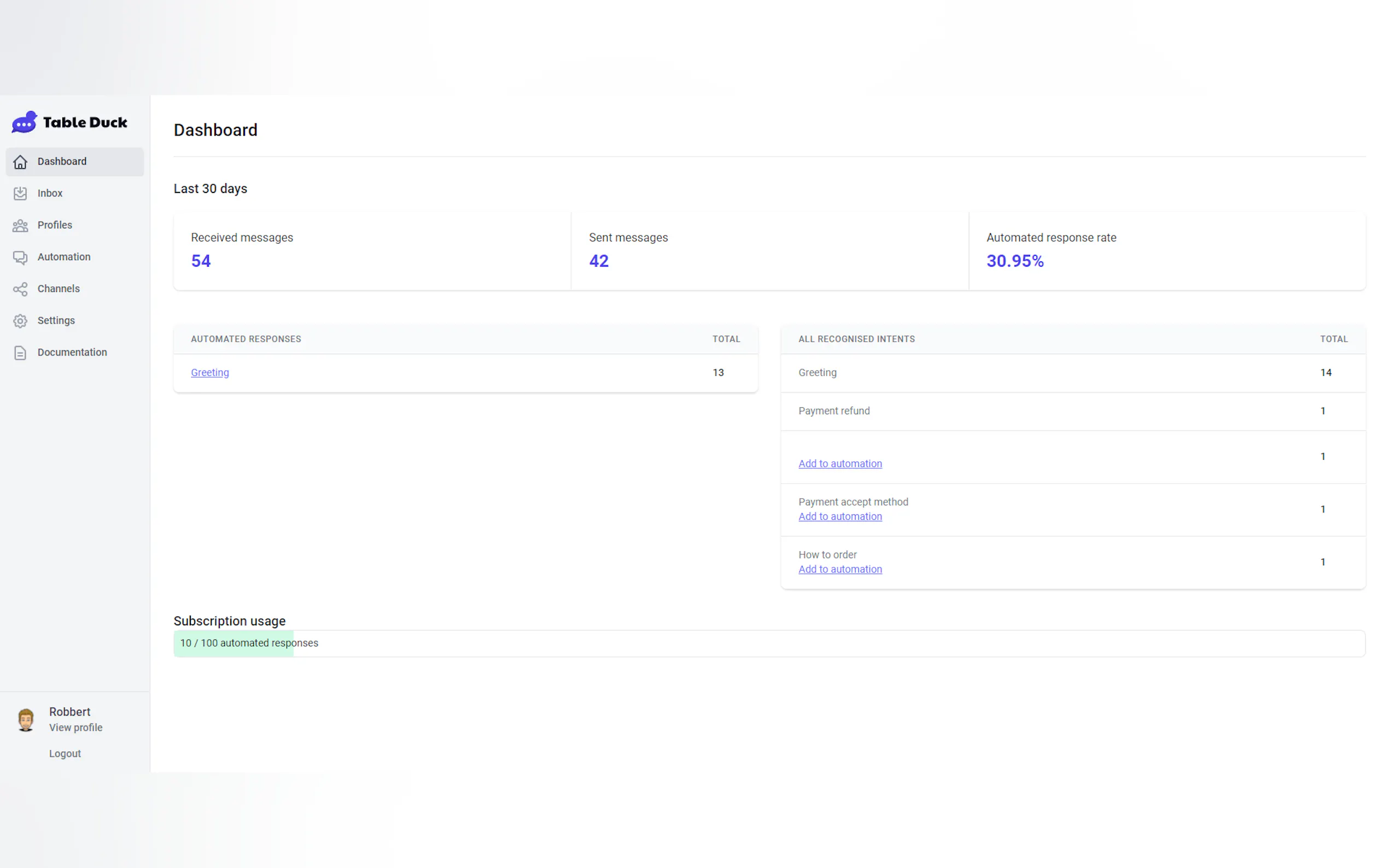Click the Documentation page icon

pyautogui.click(x=20, y=353)
